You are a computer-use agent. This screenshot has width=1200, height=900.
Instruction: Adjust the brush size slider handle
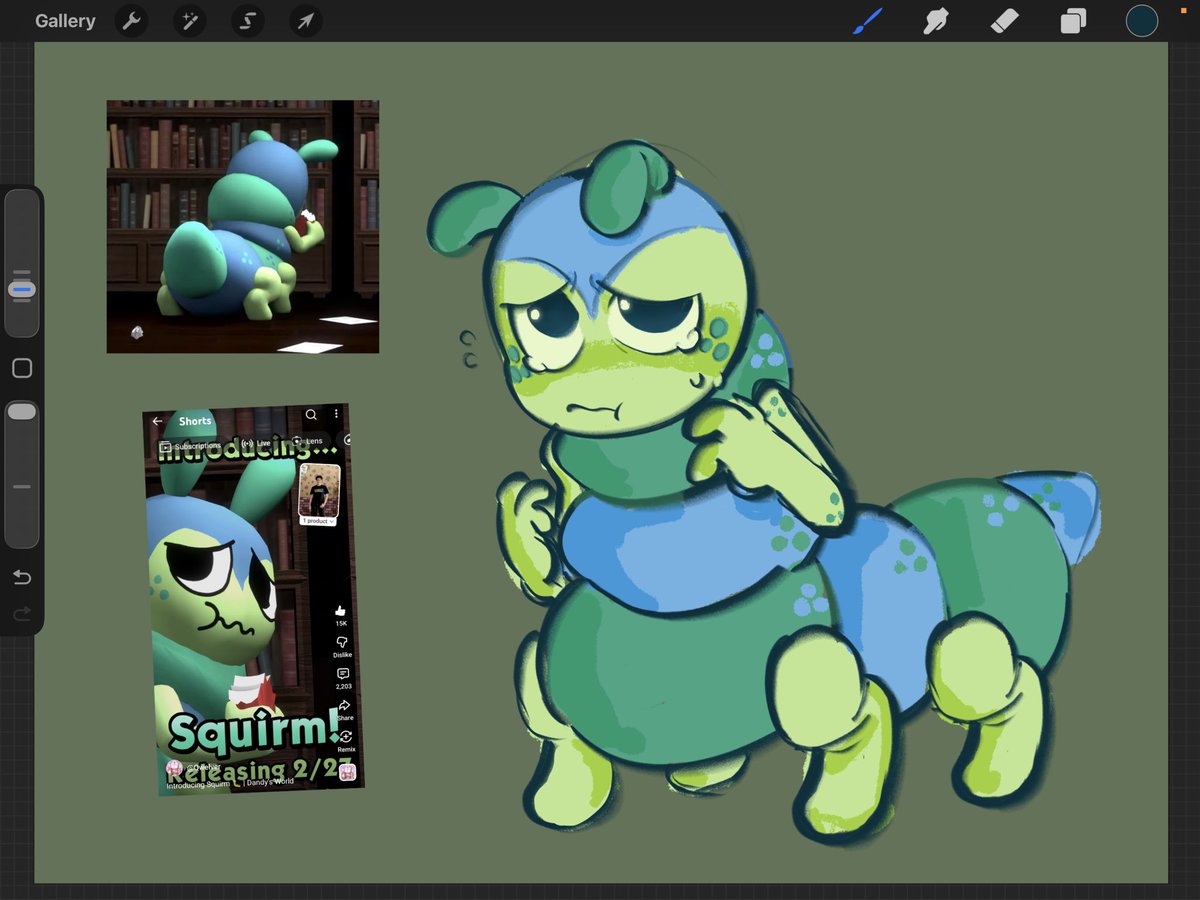click(x=22, y=289)
